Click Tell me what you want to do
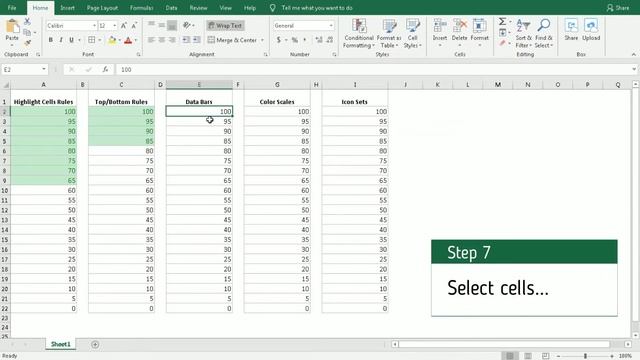The image size is (640, 360). pos(317,8)
